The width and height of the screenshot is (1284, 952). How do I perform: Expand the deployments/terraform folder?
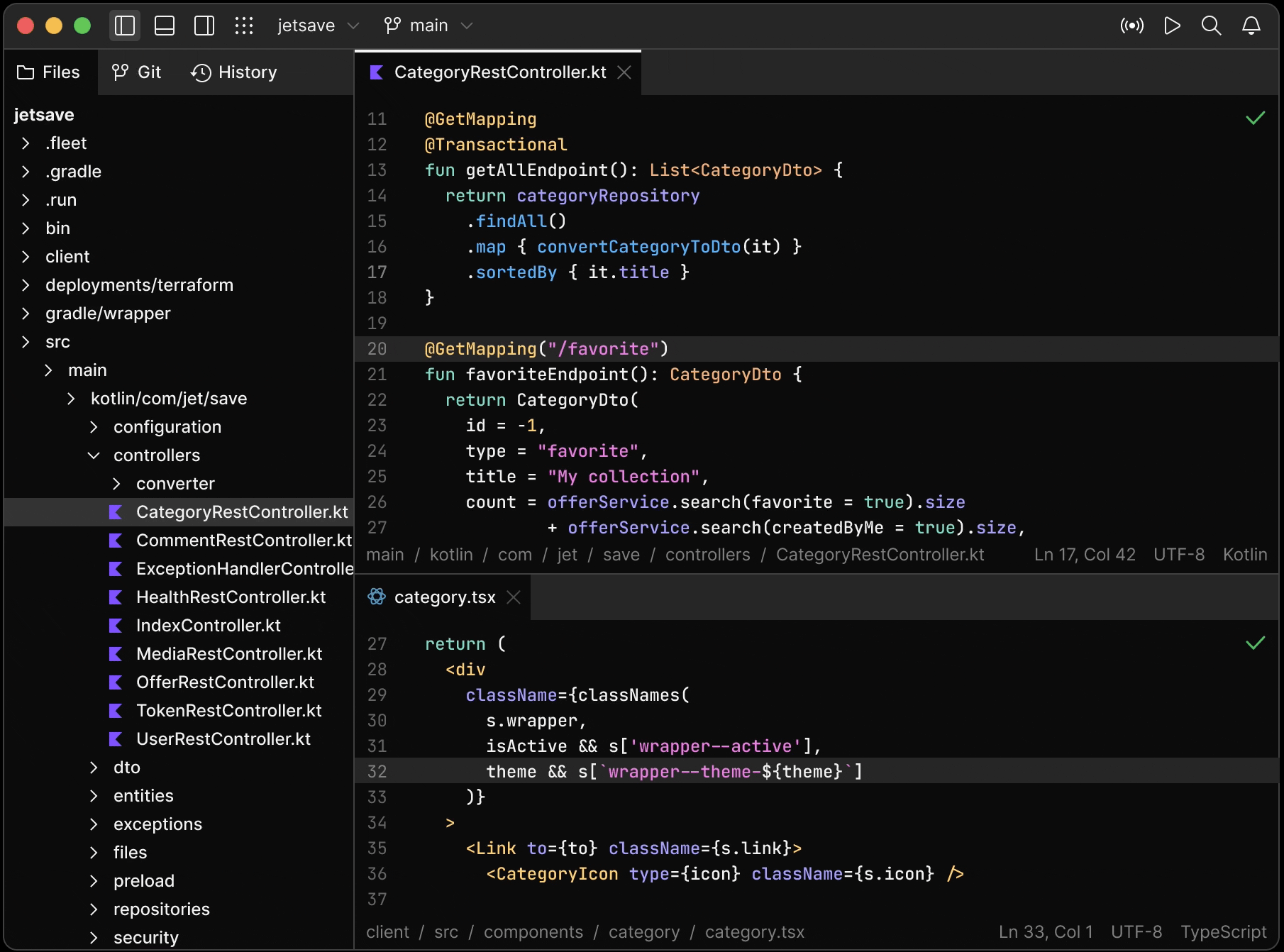click(x=26, y=285)
